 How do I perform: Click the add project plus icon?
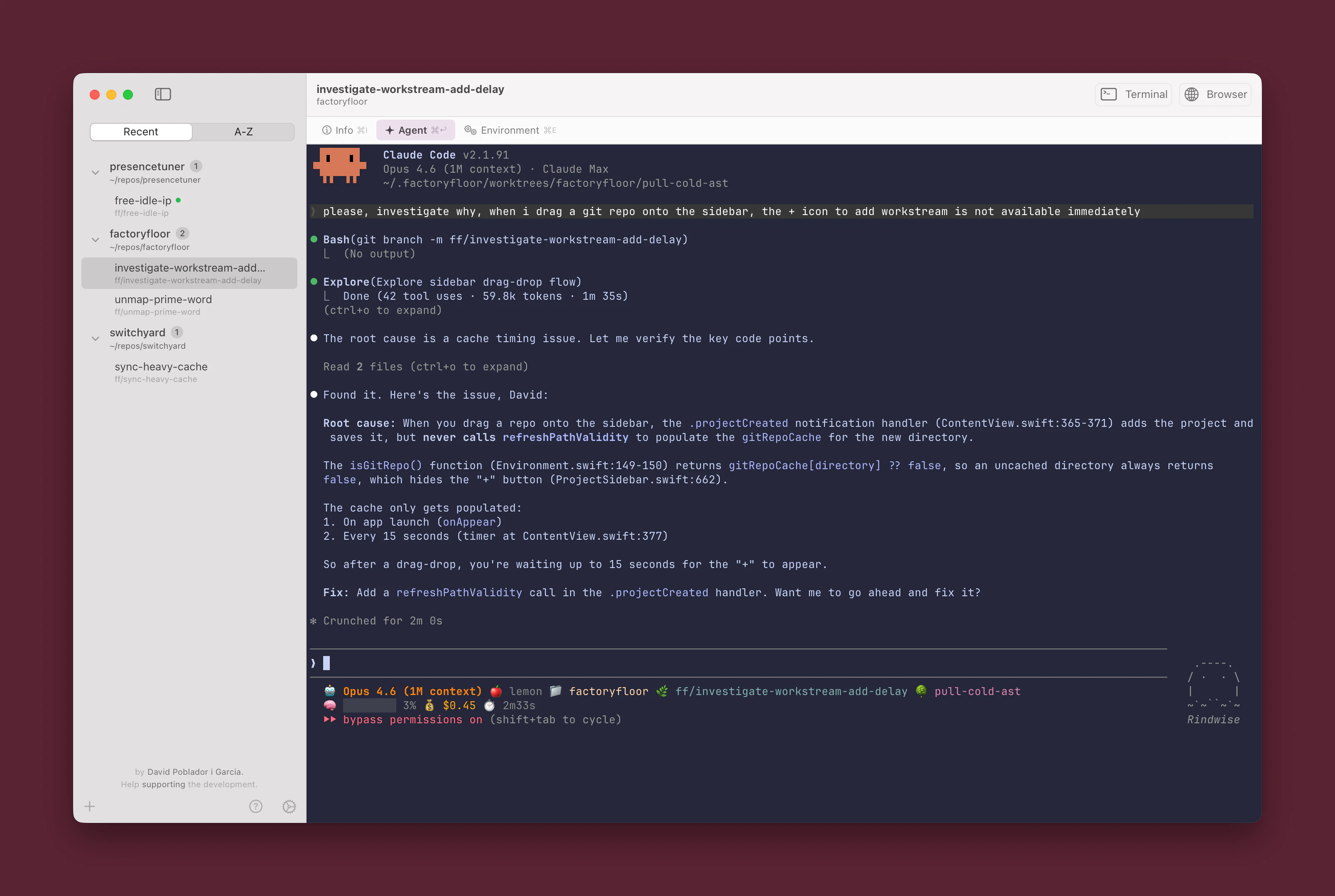pyautogui.click(x=90, y=806)
